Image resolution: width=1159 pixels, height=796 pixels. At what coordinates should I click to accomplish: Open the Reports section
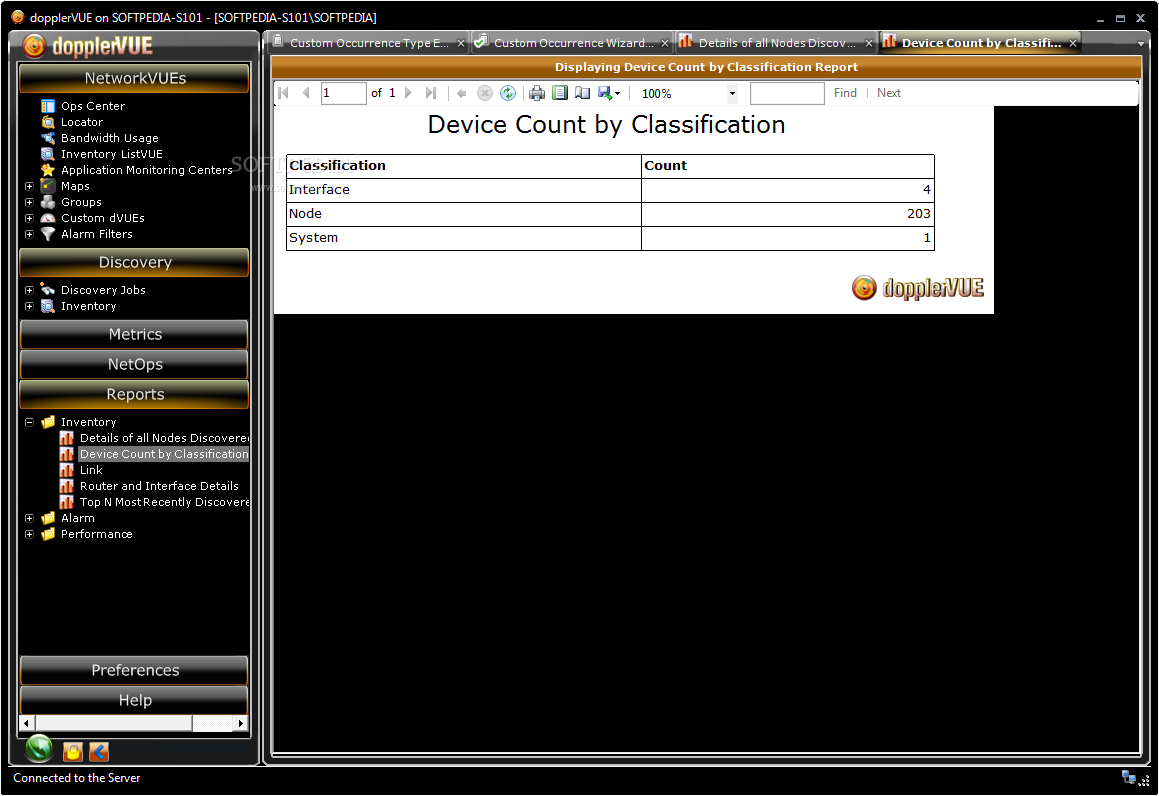[135, 395]
